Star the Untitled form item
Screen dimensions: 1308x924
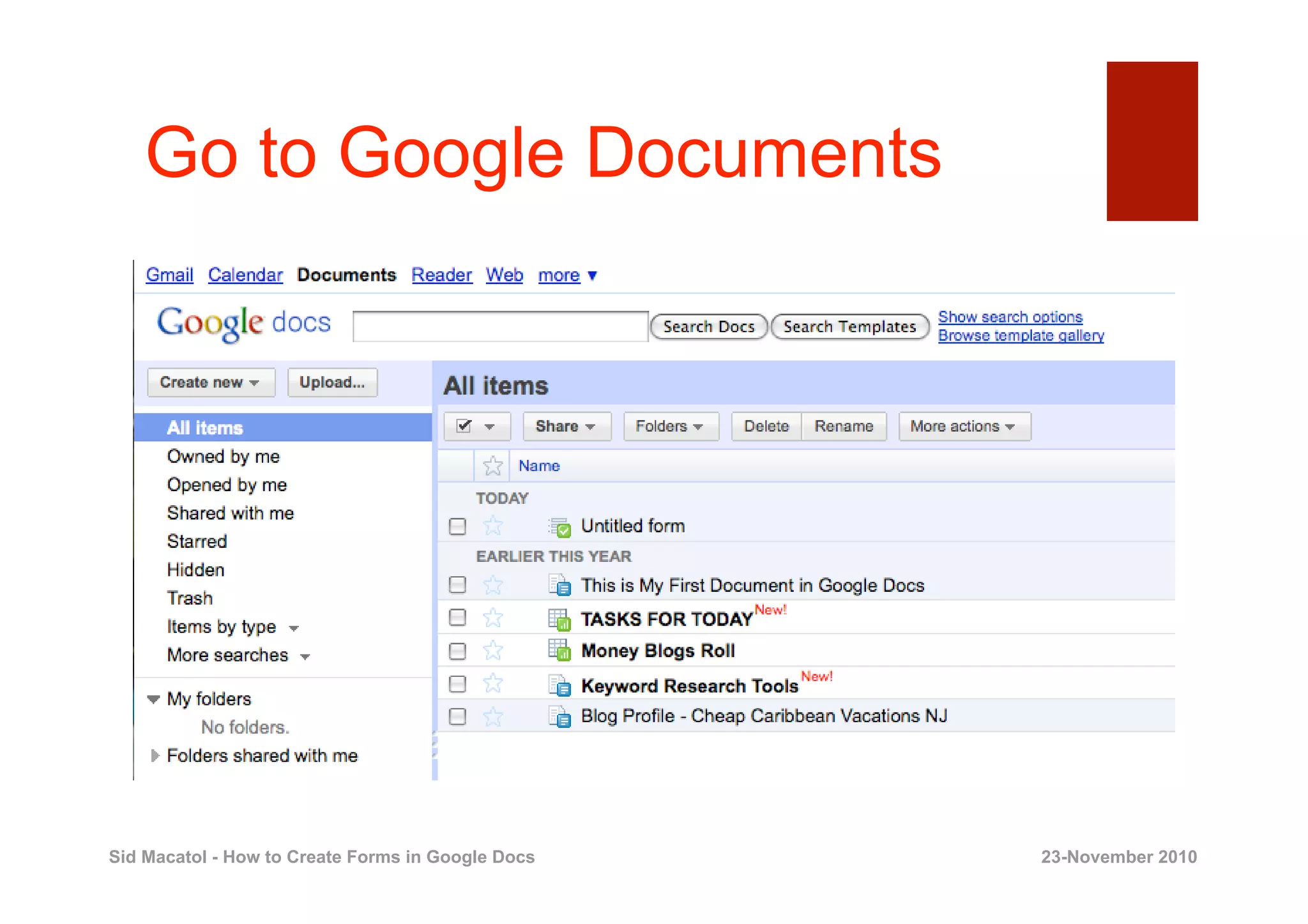click(492, 526)
